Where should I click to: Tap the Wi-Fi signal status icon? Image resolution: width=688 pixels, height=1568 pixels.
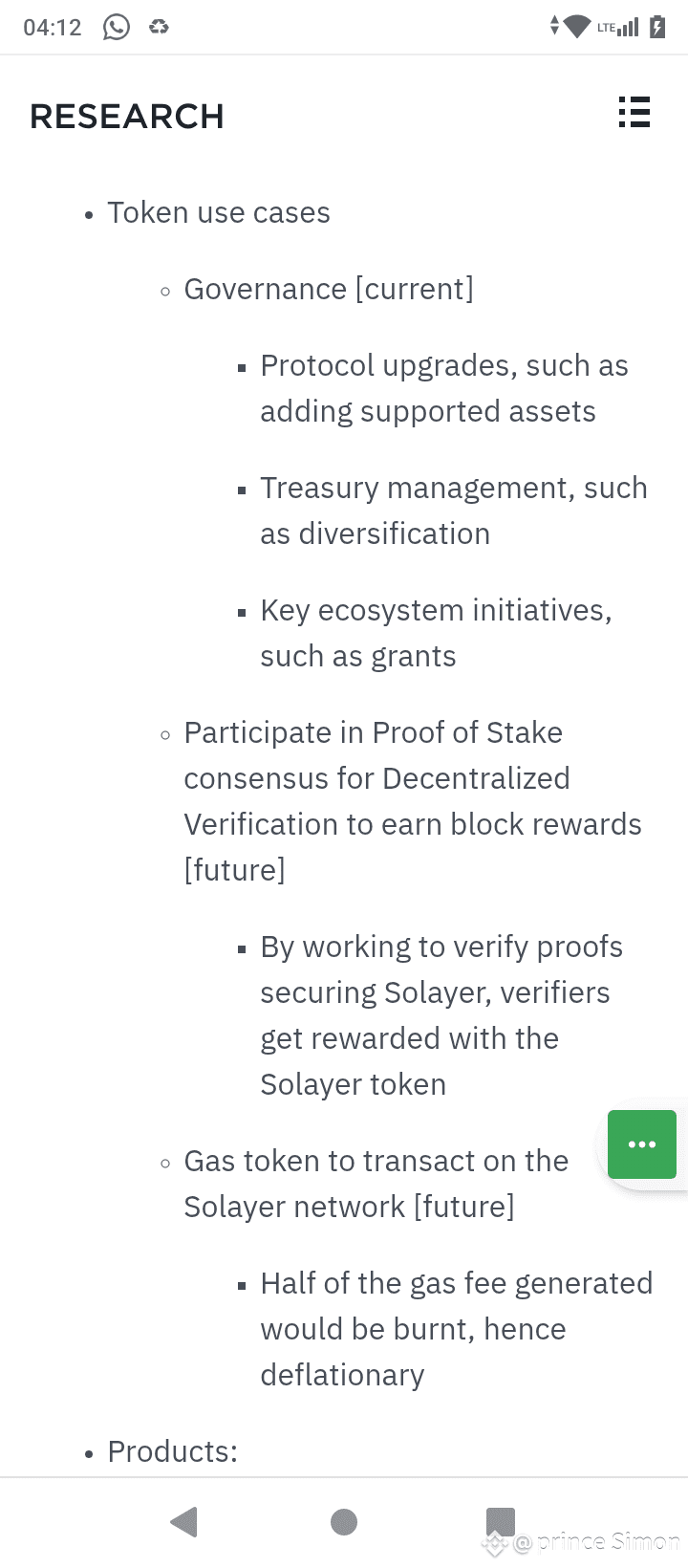(x=576, y=27)
